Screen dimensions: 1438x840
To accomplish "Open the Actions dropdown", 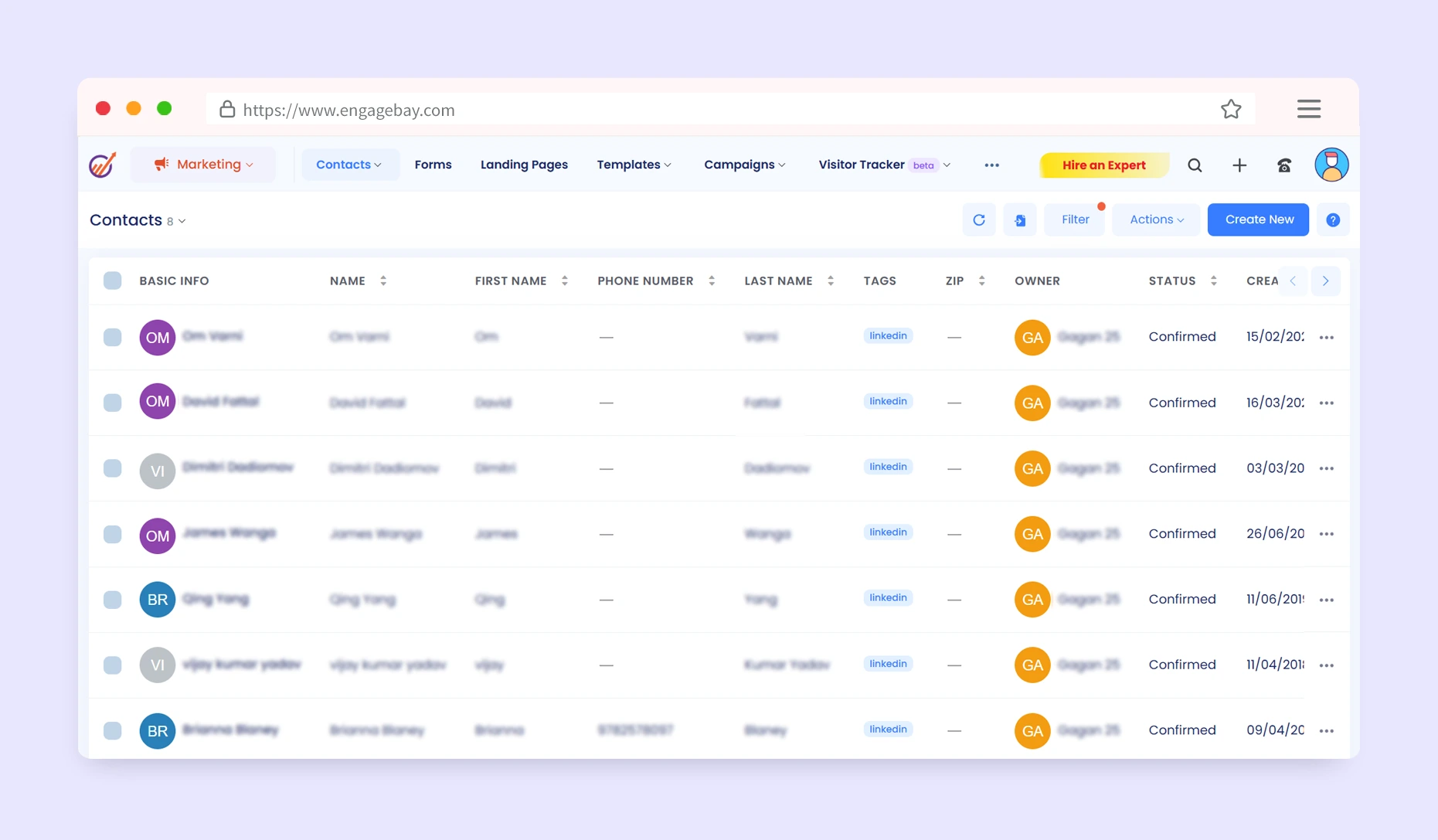I will click(x=1156, y=220).
